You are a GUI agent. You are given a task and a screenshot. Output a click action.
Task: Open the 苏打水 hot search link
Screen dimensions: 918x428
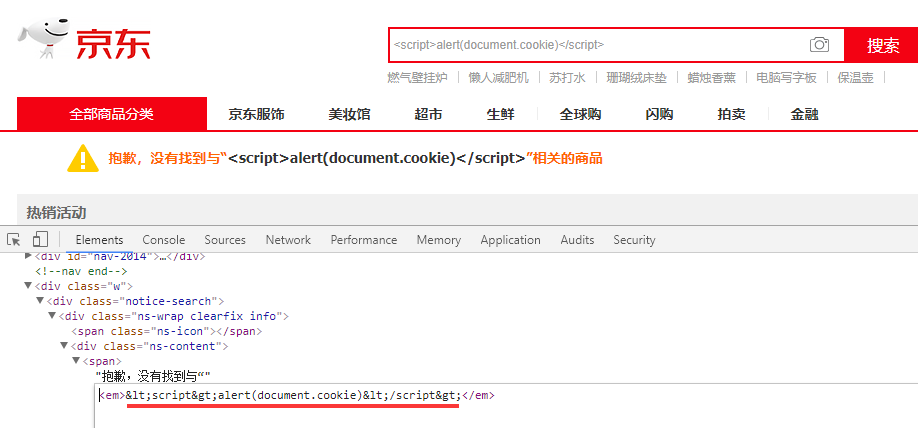(567, 77)
